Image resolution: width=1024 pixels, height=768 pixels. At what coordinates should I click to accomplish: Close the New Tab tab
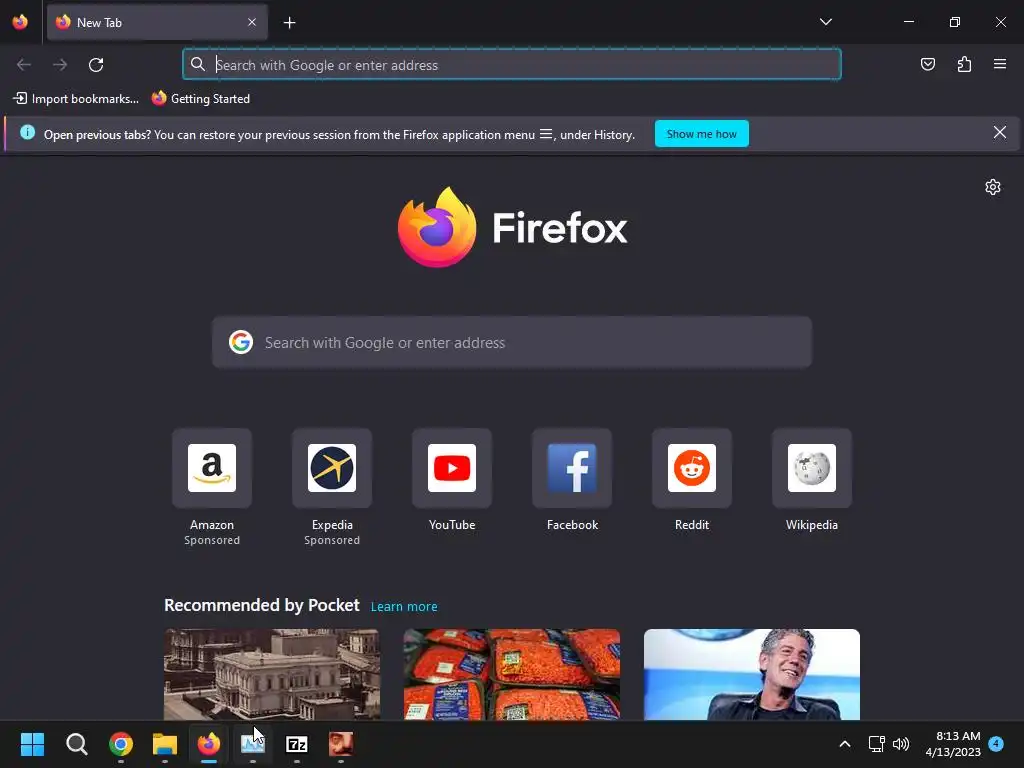click(252, 22)
